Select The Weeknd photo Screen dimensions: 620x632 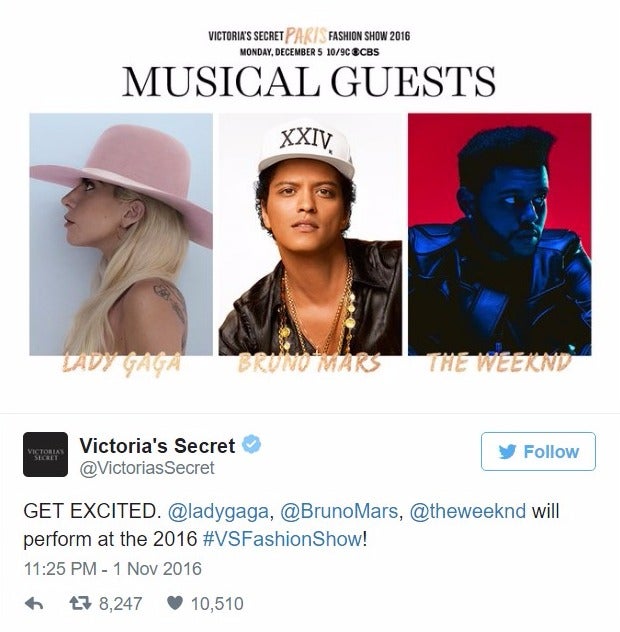pos(499,234)
